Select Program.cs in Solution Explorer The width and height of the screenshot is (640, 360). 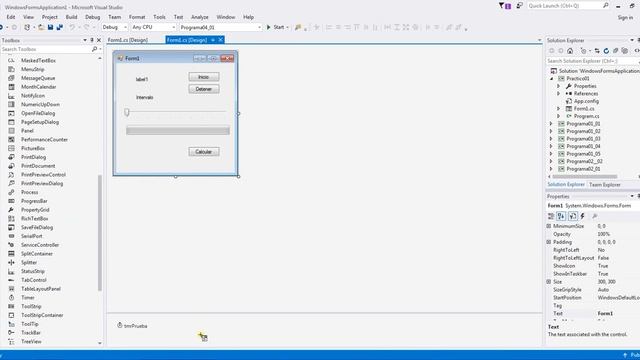(x=587, y=116)
